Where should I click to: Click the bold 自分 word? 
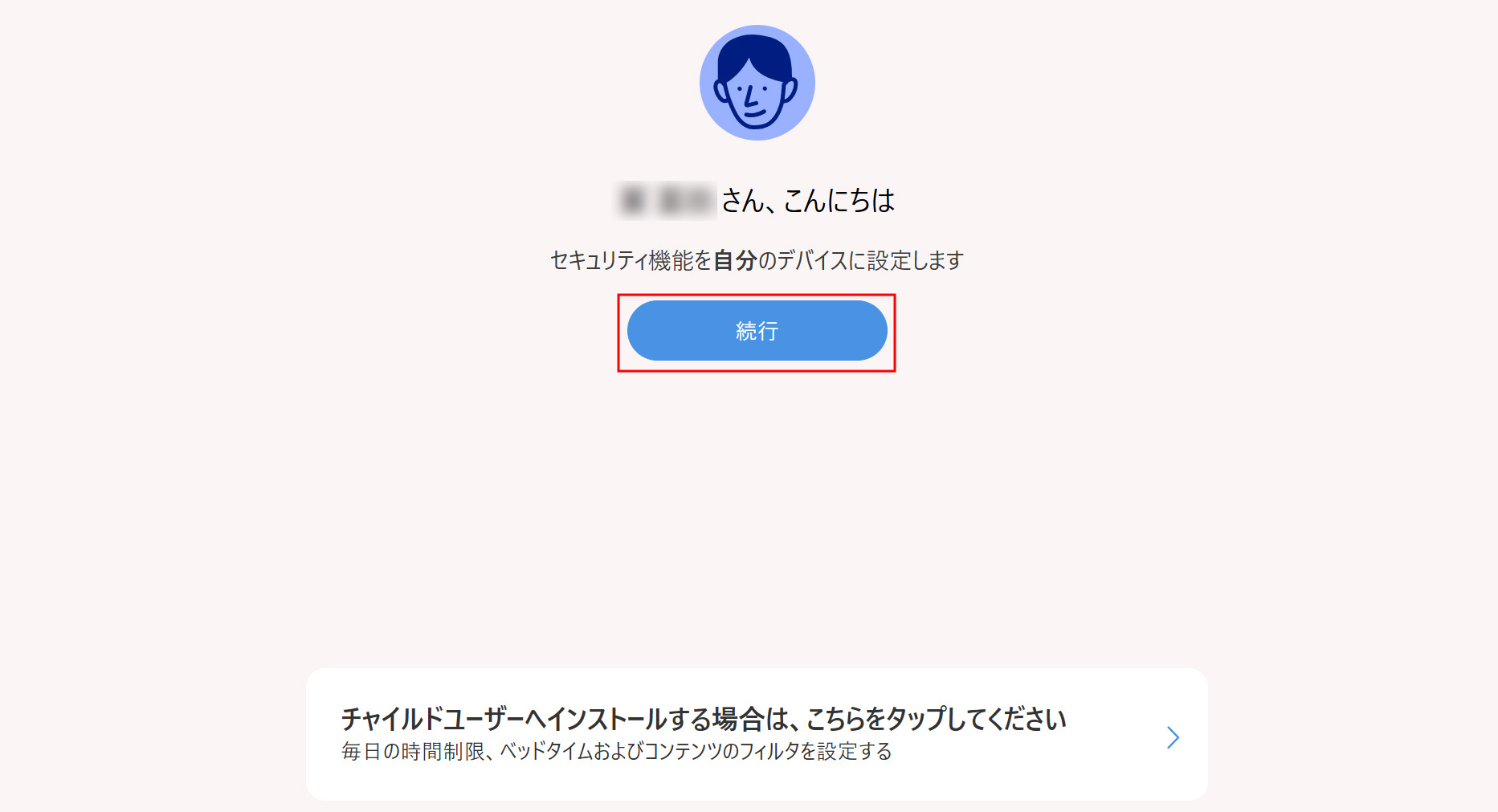click(735, 260)
